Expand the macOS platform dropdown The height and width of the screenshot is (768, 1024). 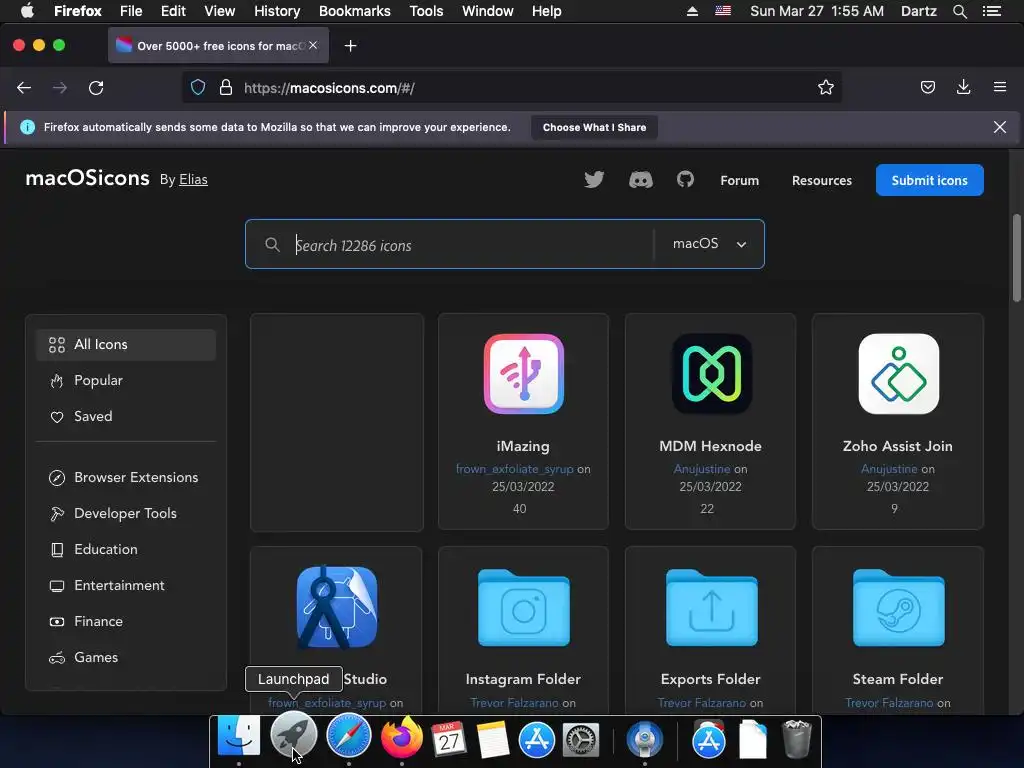pos(709,244)
